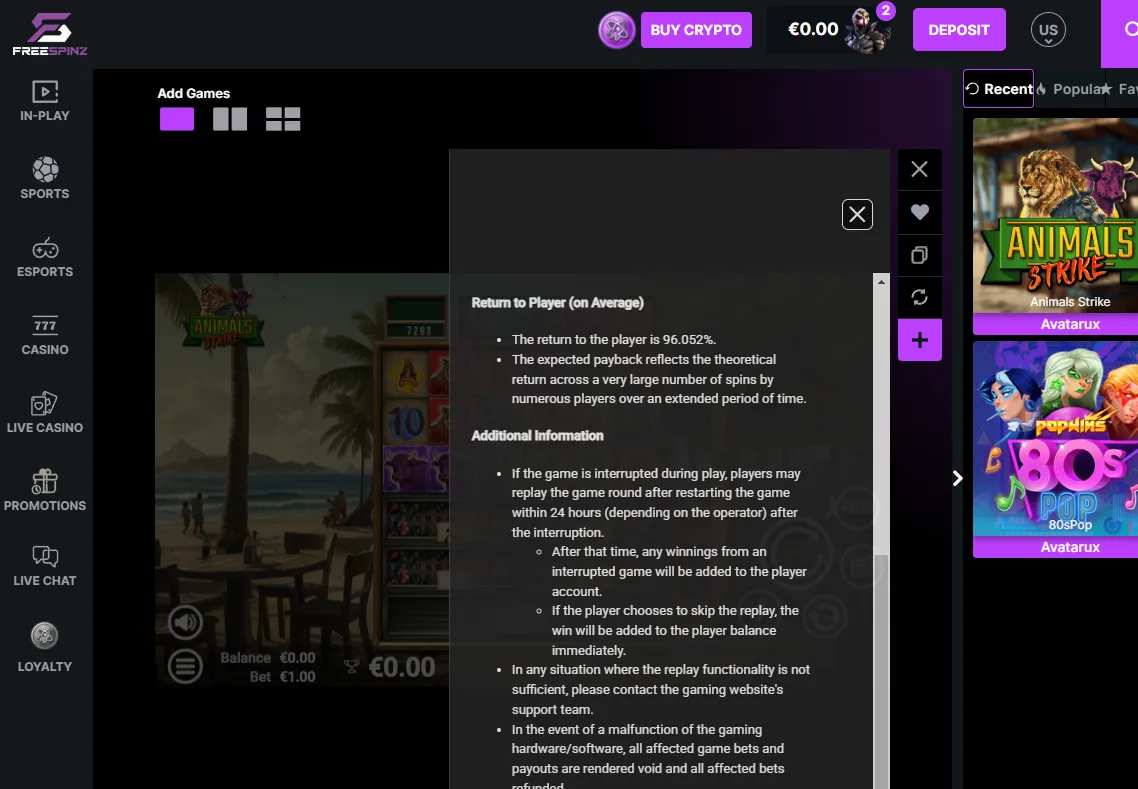Open the Casino 777 section
This screenshot has height=789, width=1138.
pyautogui.click(x=45, y=335)
